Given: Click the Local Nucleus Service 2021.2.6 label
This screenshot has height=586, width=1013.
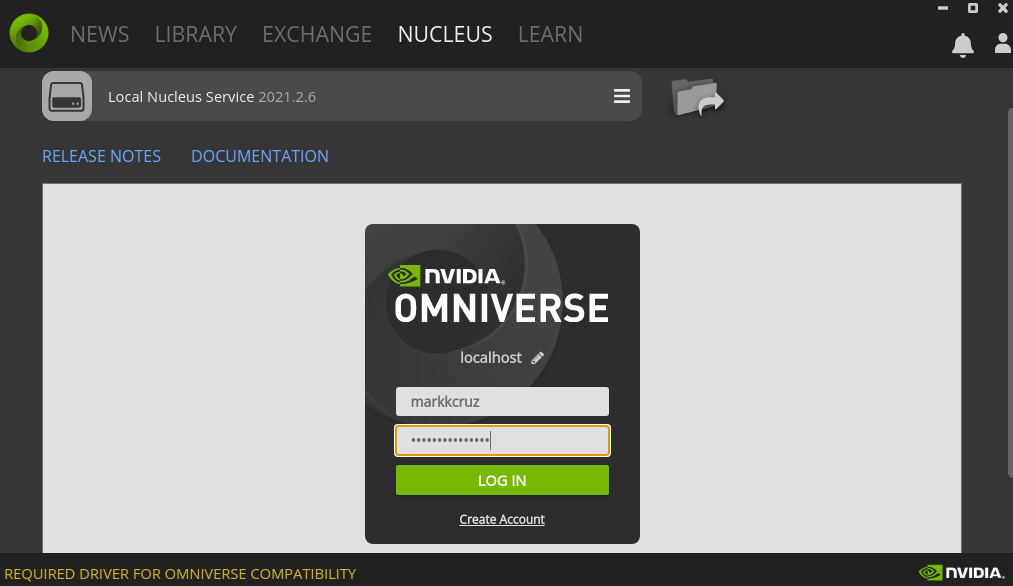Looking at the screenshot, I should coord(212,97).
